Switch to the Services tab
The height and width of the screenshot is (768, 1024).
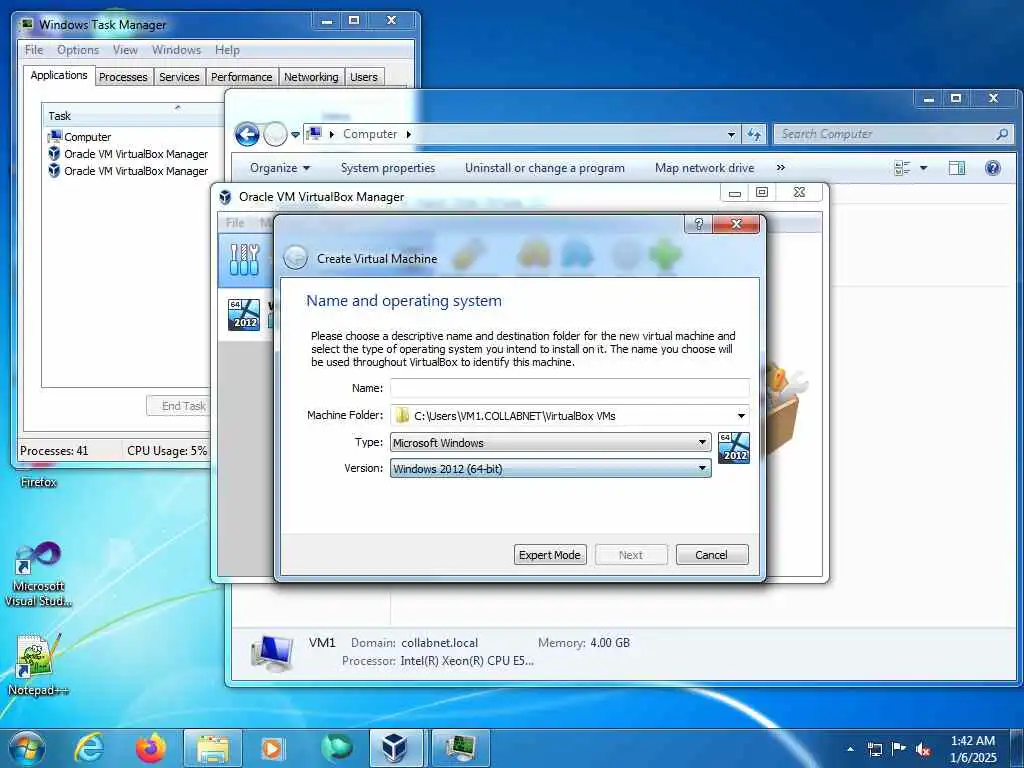coord(179,77)
